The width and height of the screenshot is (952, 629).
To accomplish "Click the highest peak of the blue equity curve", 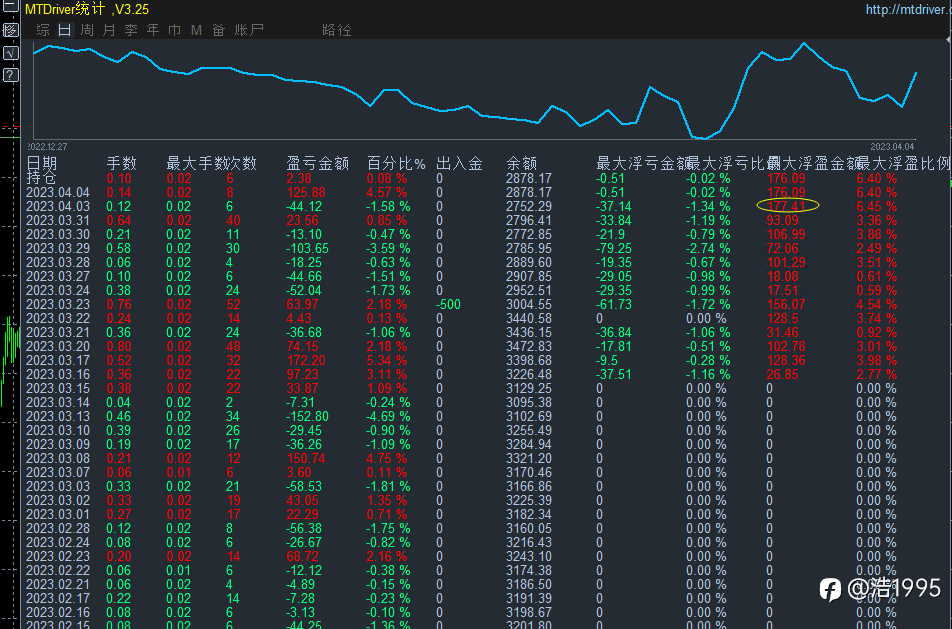I will [804, 43].
